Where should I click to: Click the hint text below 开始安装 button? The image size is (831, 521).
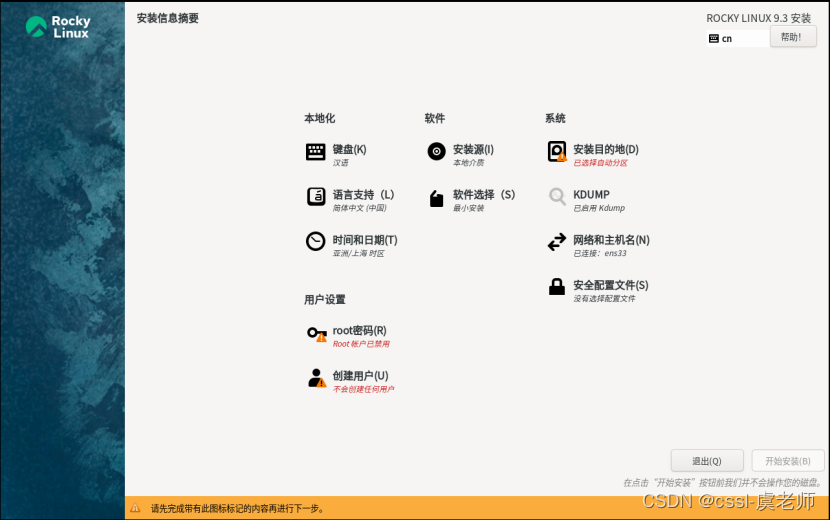pyautogui.click(x=723, y=483)
